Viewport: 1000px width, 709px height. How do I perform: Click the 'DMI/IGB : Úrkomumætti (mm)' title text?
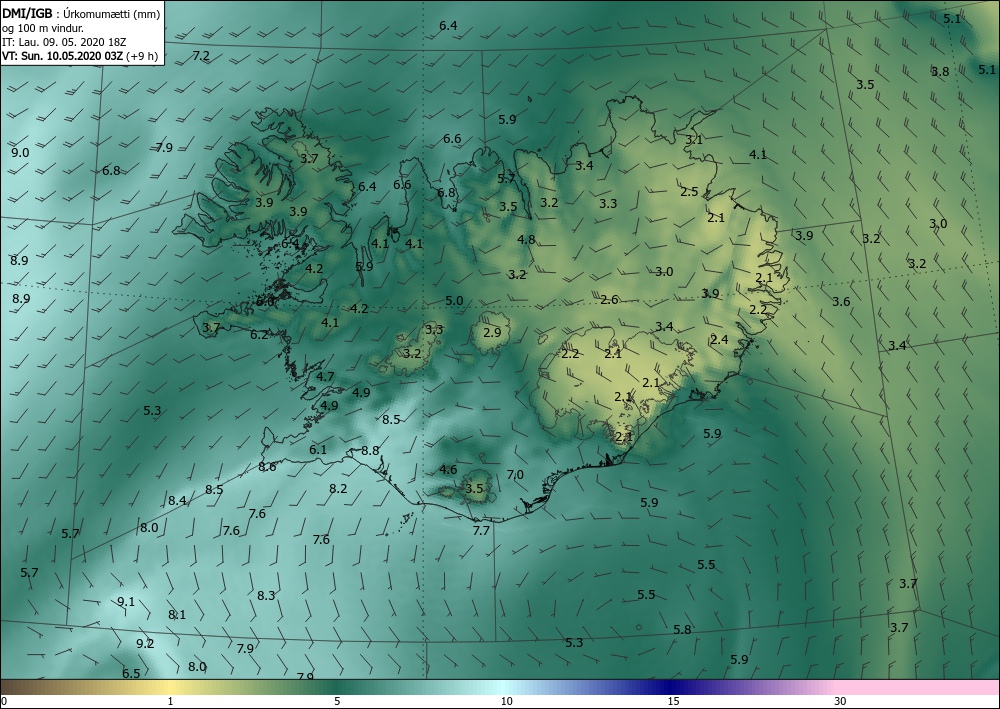[x=81, y=13]
